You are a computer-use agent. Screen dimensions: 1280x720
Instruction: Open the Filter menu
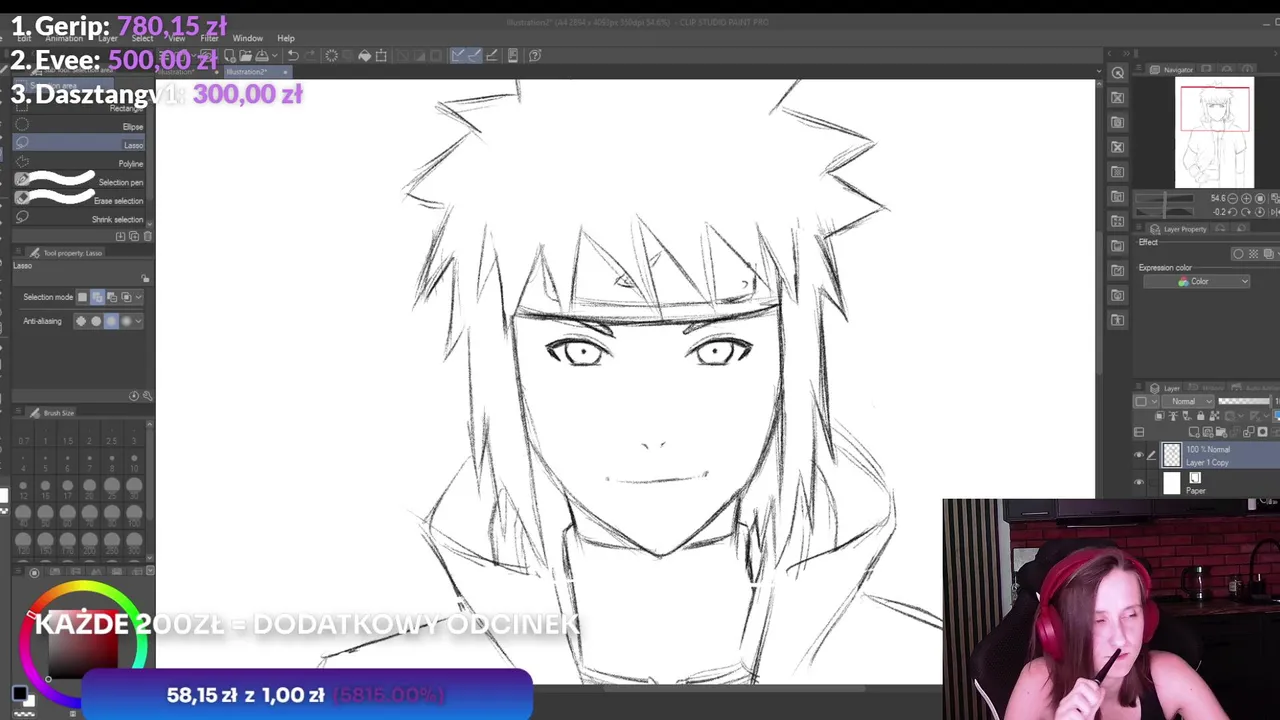(209, 38)
